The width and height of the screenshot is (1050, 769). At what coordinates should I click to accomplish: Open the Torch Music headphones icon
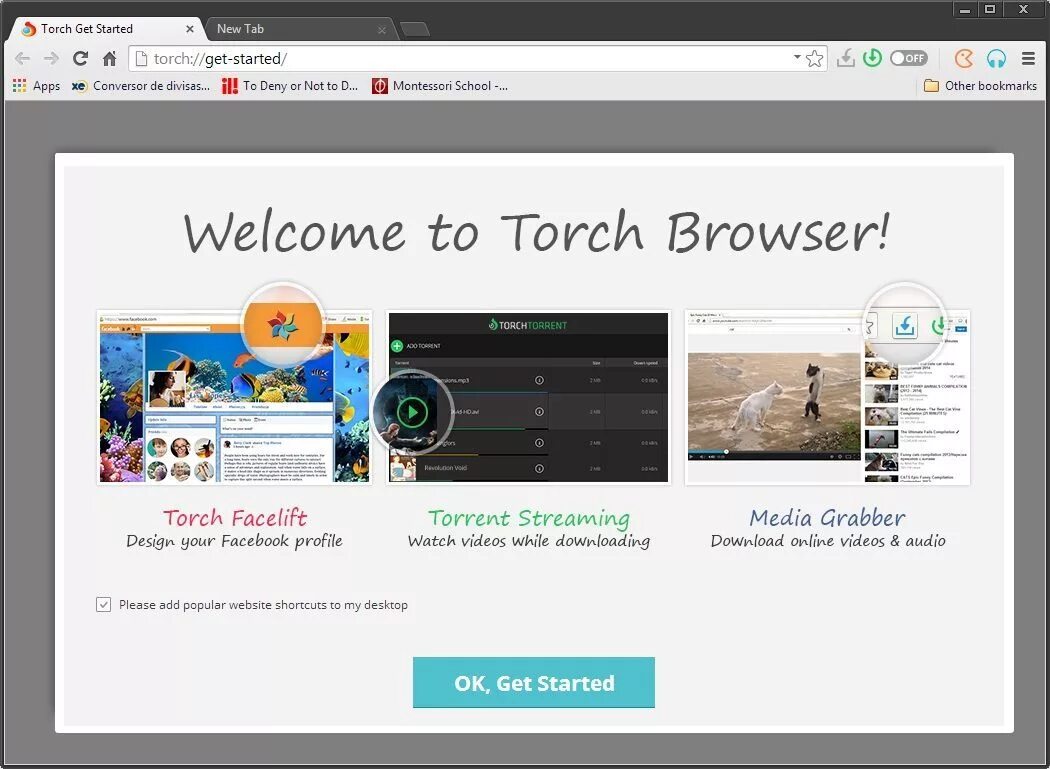[996, 58]
